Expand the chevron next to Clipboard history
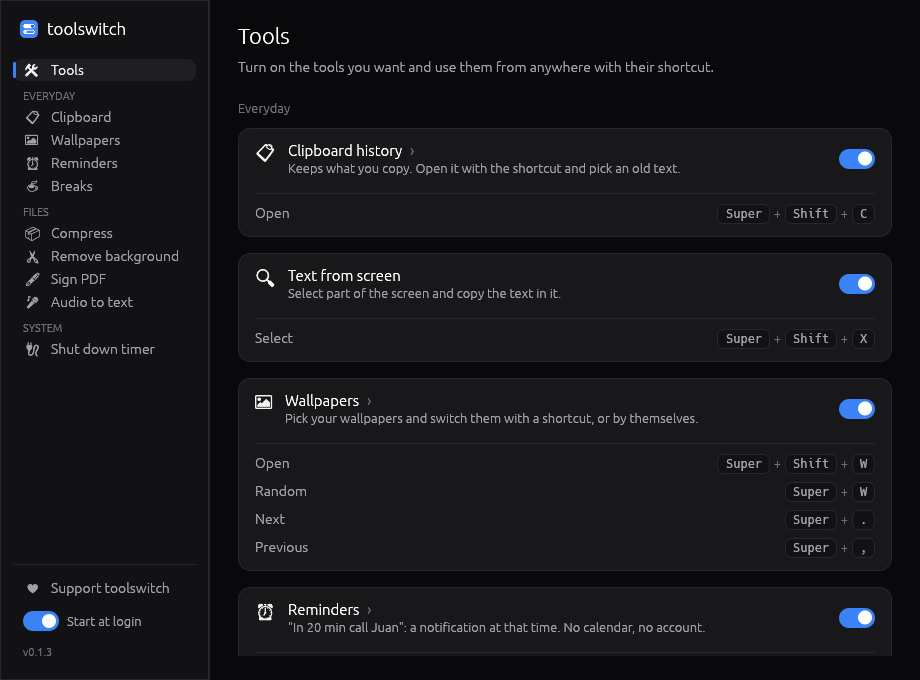Screen dimensions: 920x680 412,151
